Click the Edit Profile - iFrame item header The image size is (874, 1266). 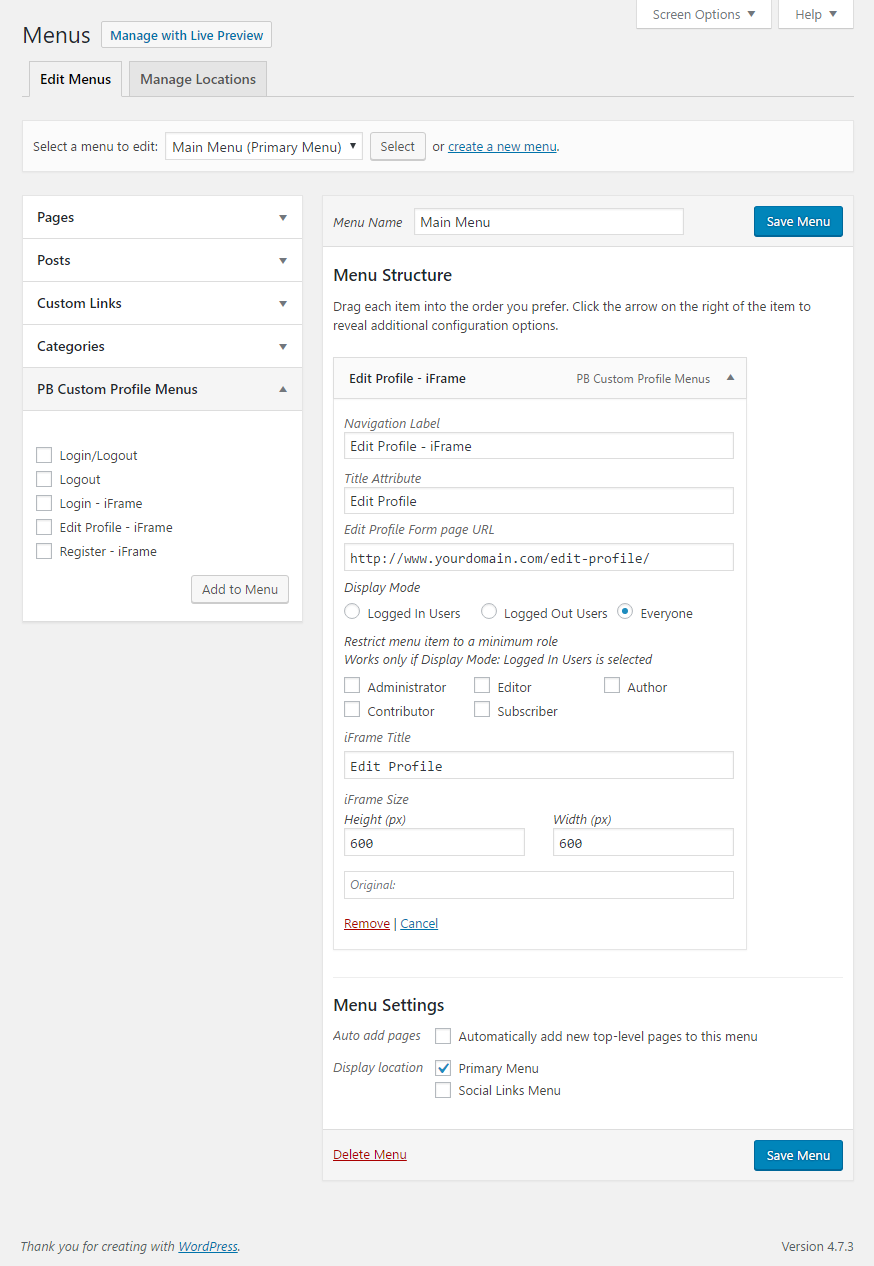540,378
